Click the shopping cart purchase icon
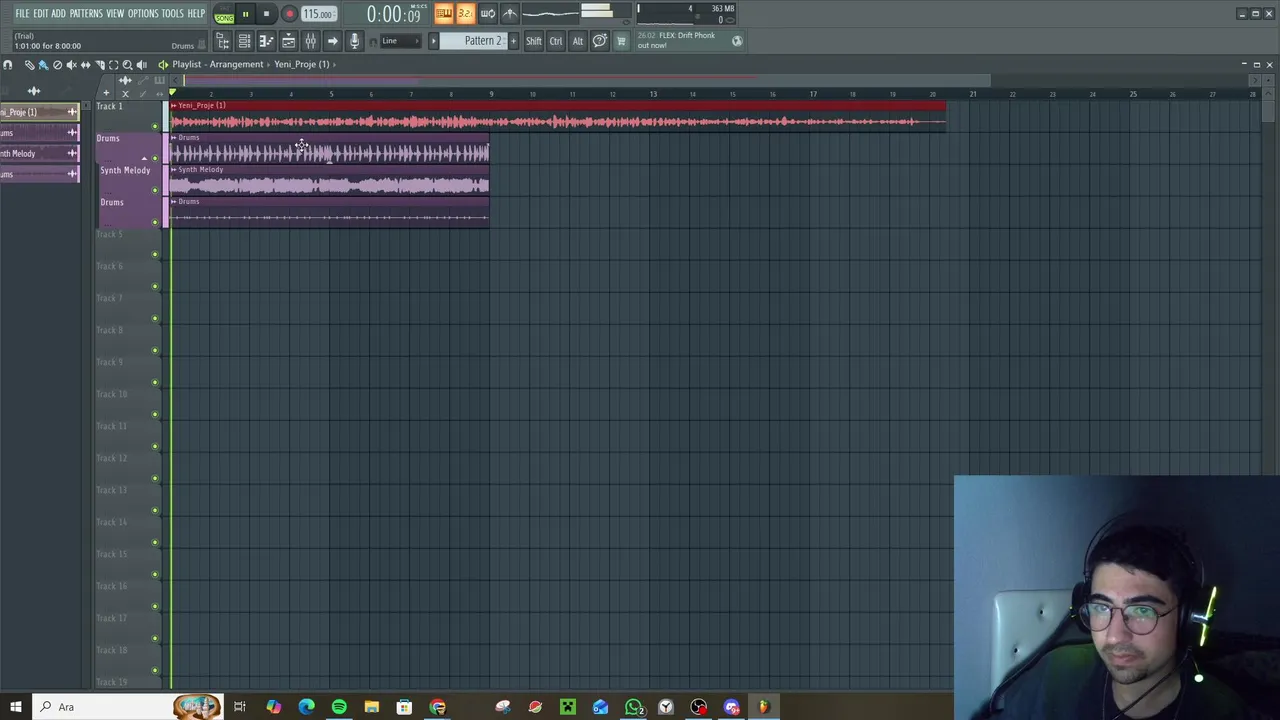This screenshot has width=1280, height=720. click(x=621, y=41)
